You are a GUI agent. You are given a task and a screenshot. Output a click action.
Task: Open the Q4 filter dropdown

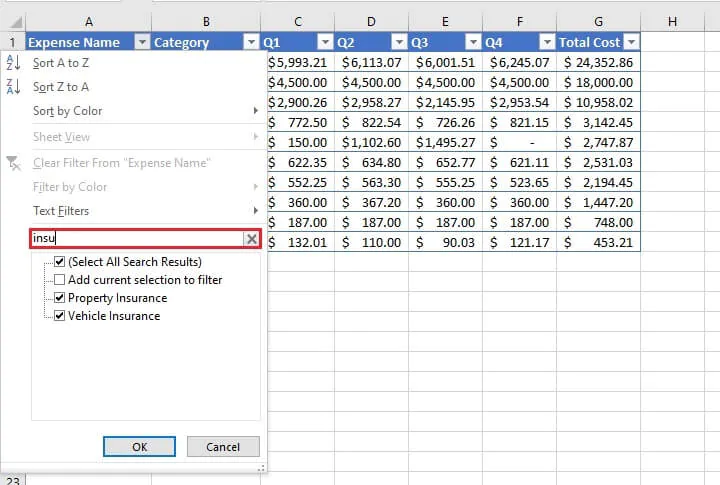click(547, 42)
